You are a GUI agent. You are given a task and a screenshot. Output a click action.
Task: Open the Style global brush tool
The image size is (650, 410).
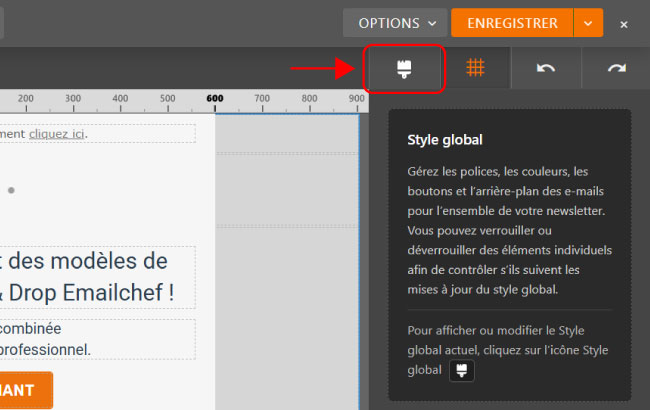pyautogui.click(x=404, y=69)
